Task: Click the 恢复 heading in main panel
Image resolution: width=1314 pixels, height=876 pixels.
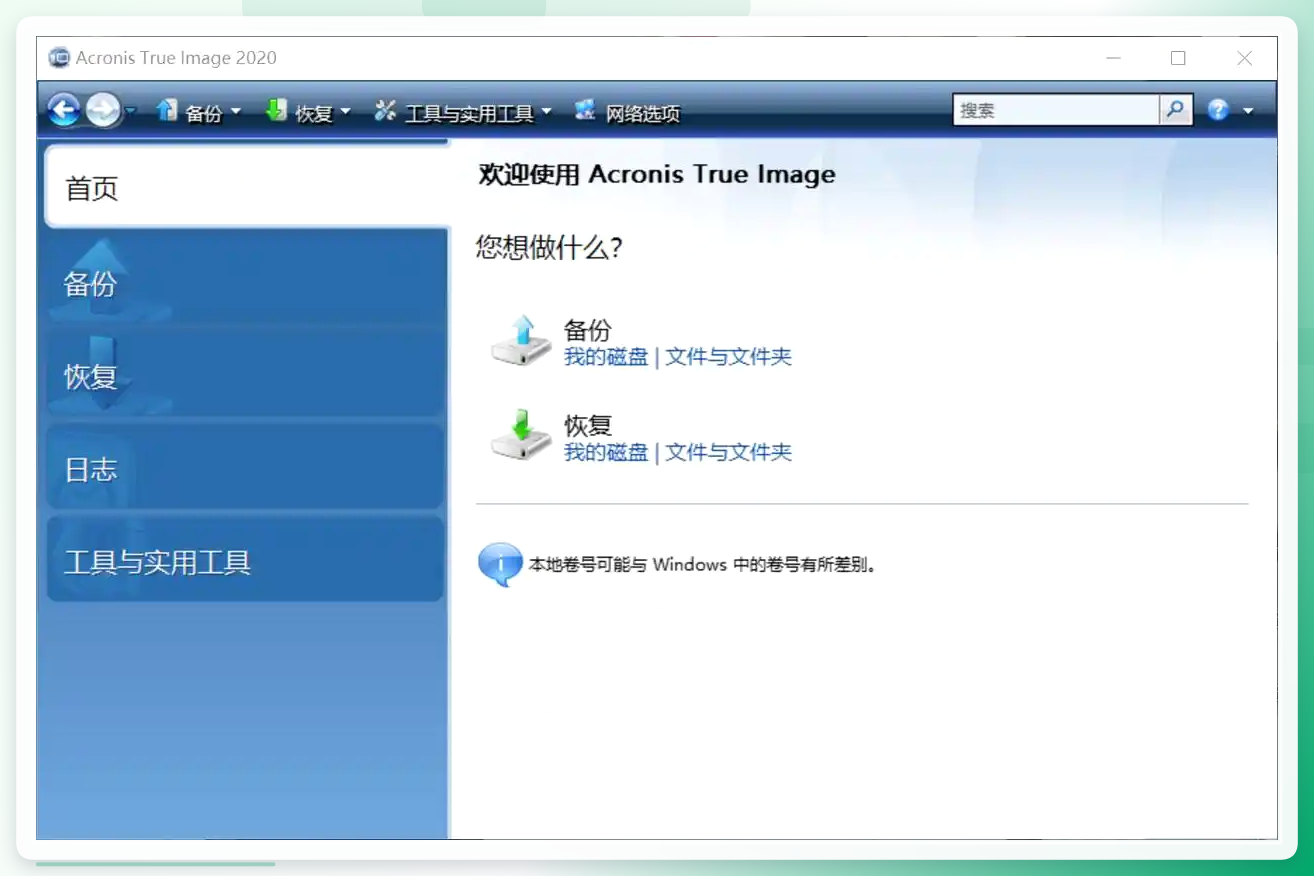Action: 587,425
